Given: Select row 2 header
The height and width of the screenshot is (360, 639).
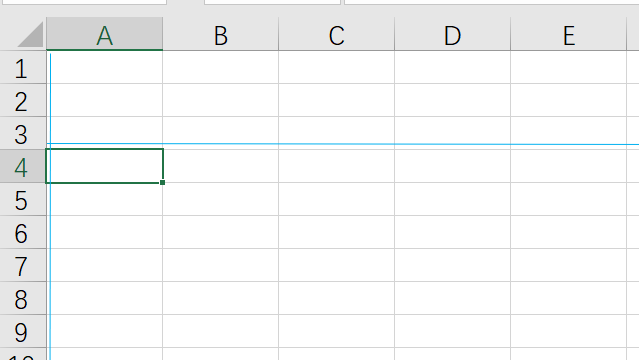Looking at the screenshot, I should pyautogui.click(x=23, y=101).
